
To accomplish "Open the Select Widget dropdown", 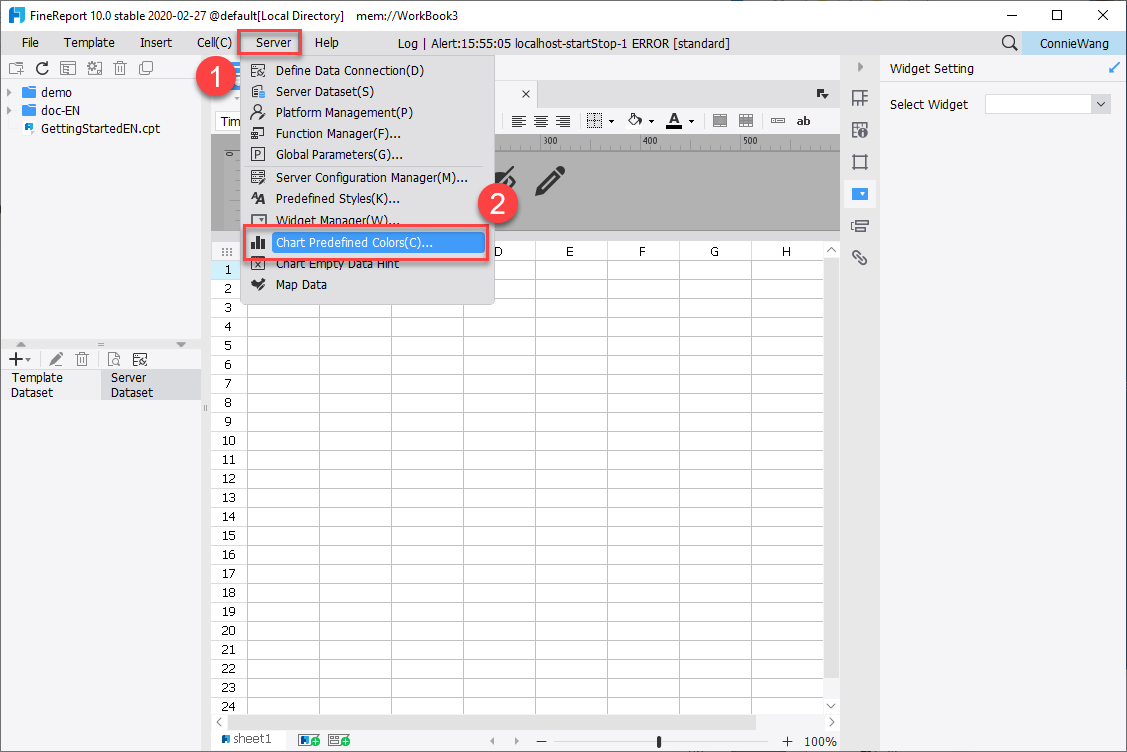I will tap(1047, 103).
